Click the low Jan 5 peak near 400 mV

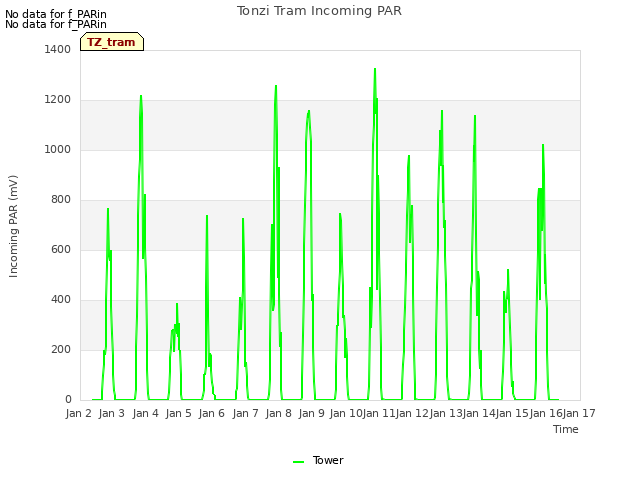pyautogui.click(x=177, y=304)
